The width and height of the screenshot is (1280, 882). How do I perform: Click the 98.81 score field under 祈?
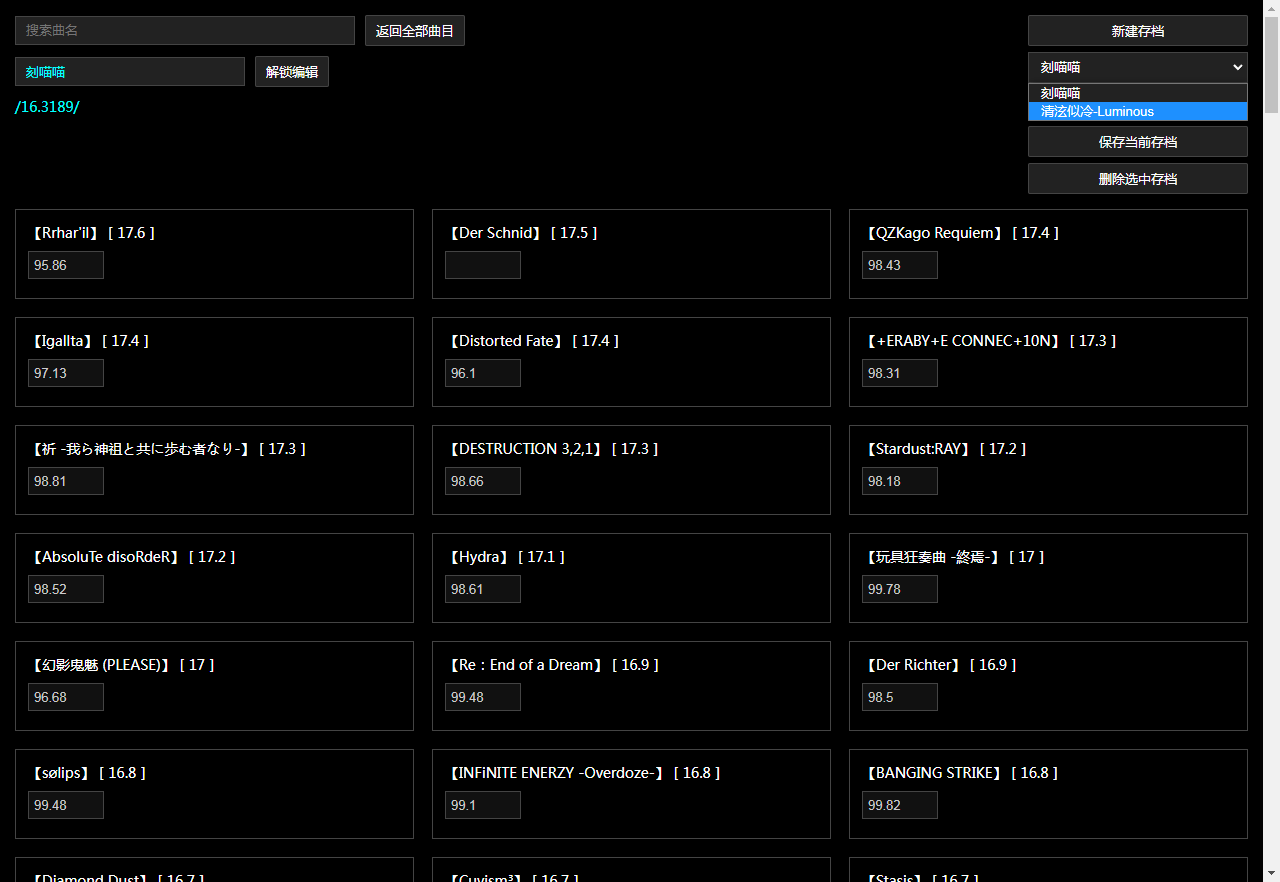(x=66, y=481)
